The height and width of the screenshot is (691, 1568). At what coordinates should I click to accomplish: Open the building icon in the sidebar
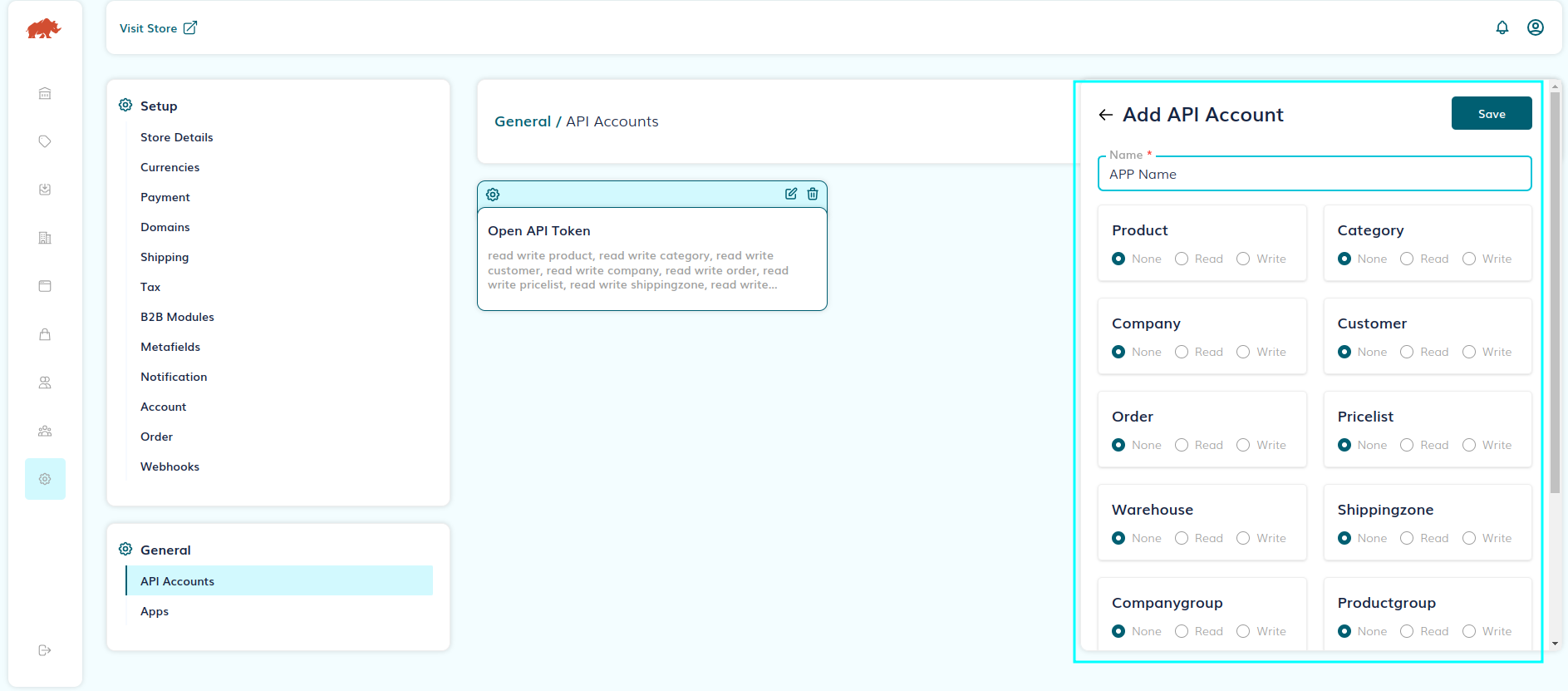click(x=45, y=238)
